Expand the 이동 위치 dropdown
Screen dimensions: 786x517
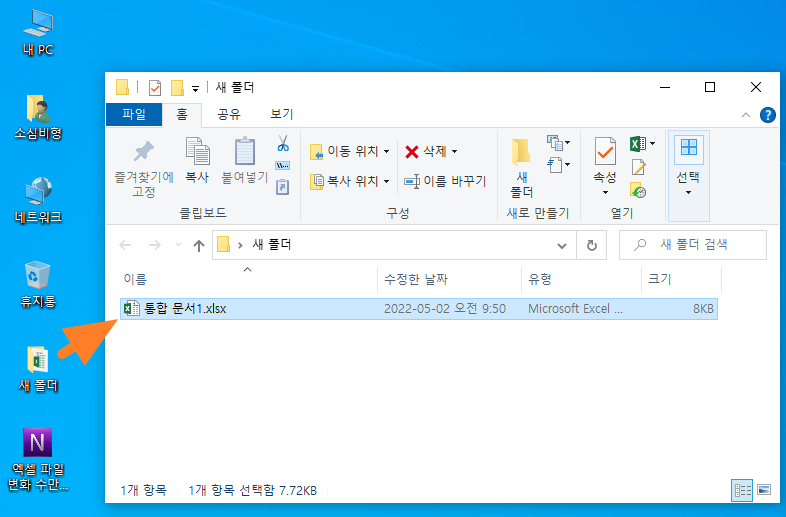(386, 151)
